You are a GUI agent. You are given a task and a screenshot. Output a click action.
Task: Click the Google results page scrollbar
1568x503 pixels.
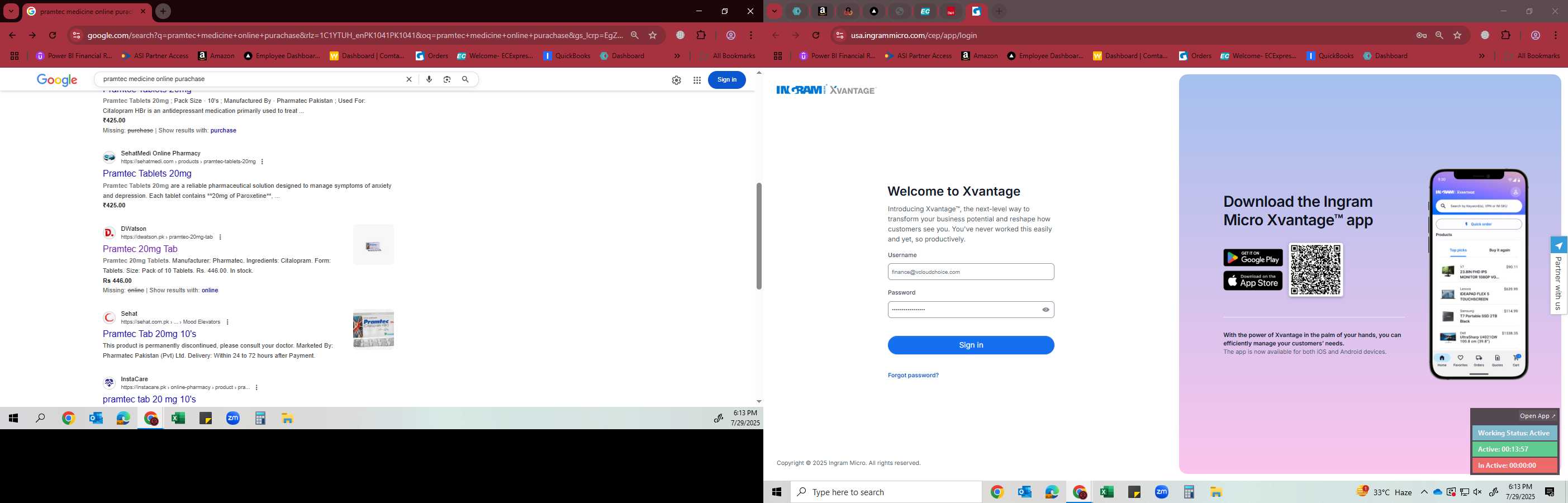tap(758, 236)
